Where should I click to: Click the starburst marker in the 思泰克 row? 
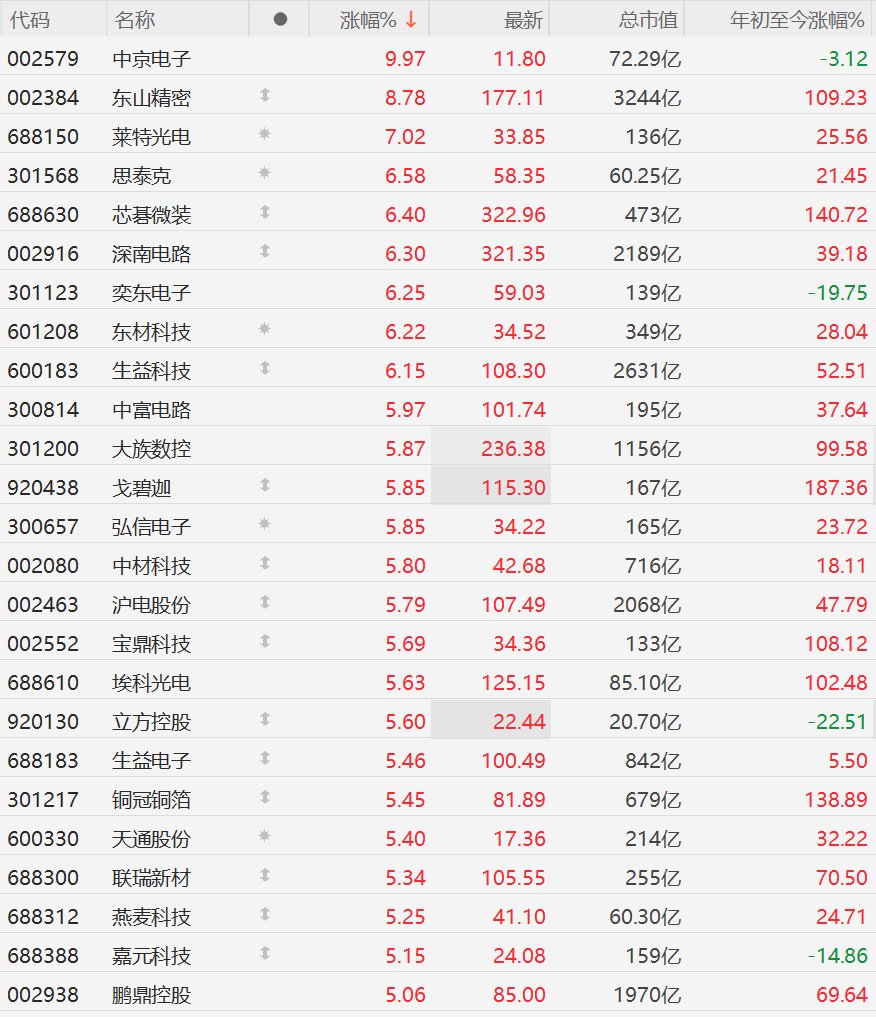pos(265,174)
